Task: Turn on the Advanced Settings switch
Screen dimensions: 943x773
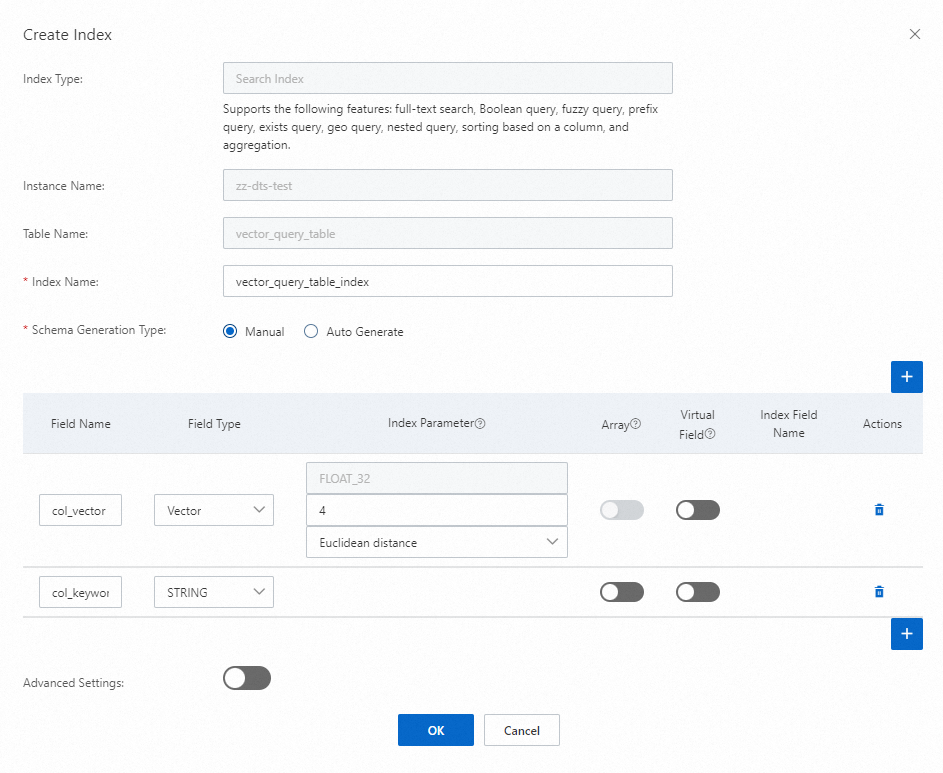Action: click(x=247, y=679)
